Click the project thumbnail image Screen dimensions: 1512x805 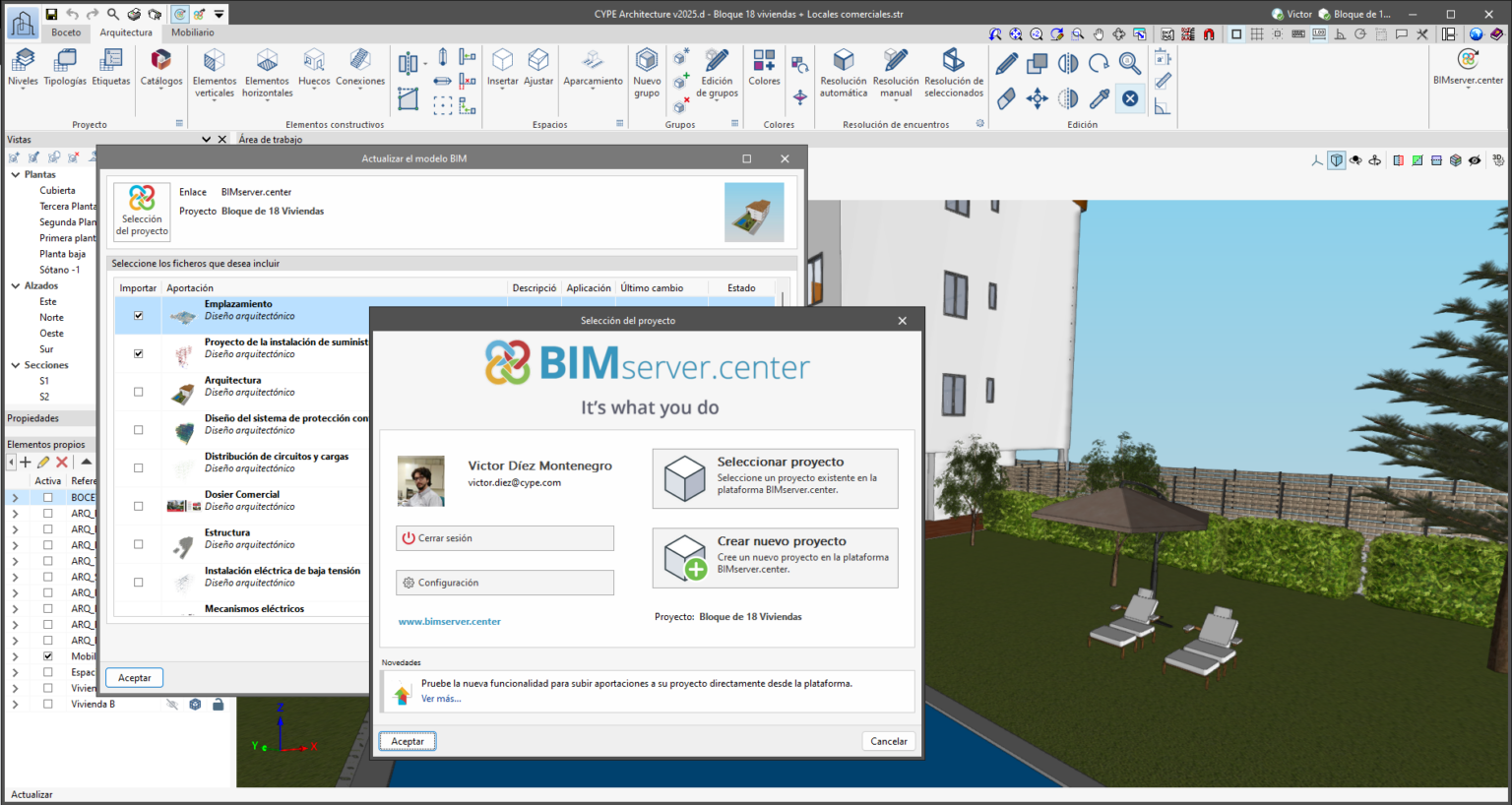[x=754, y=212]
